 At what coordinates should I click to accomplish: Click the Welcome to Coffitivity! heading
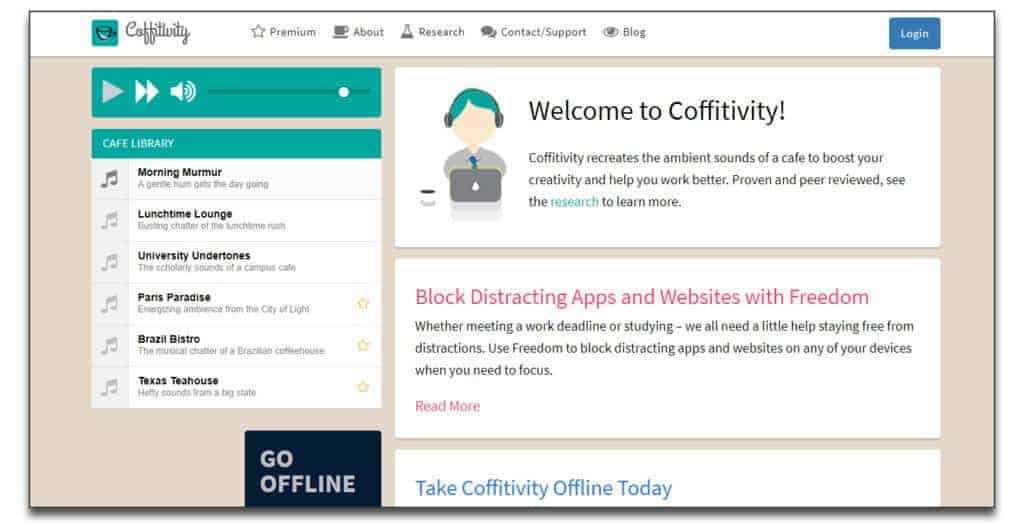click(656, 111)
